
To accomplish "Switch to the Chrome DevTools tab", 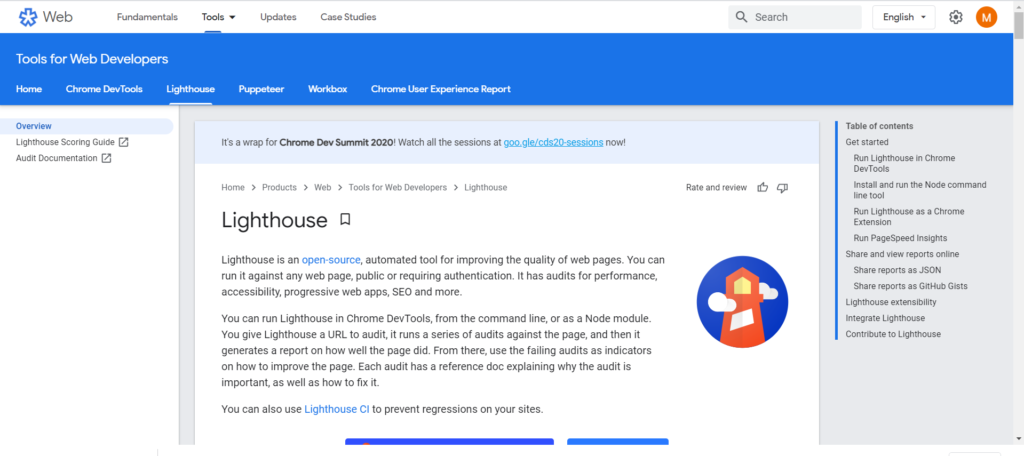I will tap(104, 89).
